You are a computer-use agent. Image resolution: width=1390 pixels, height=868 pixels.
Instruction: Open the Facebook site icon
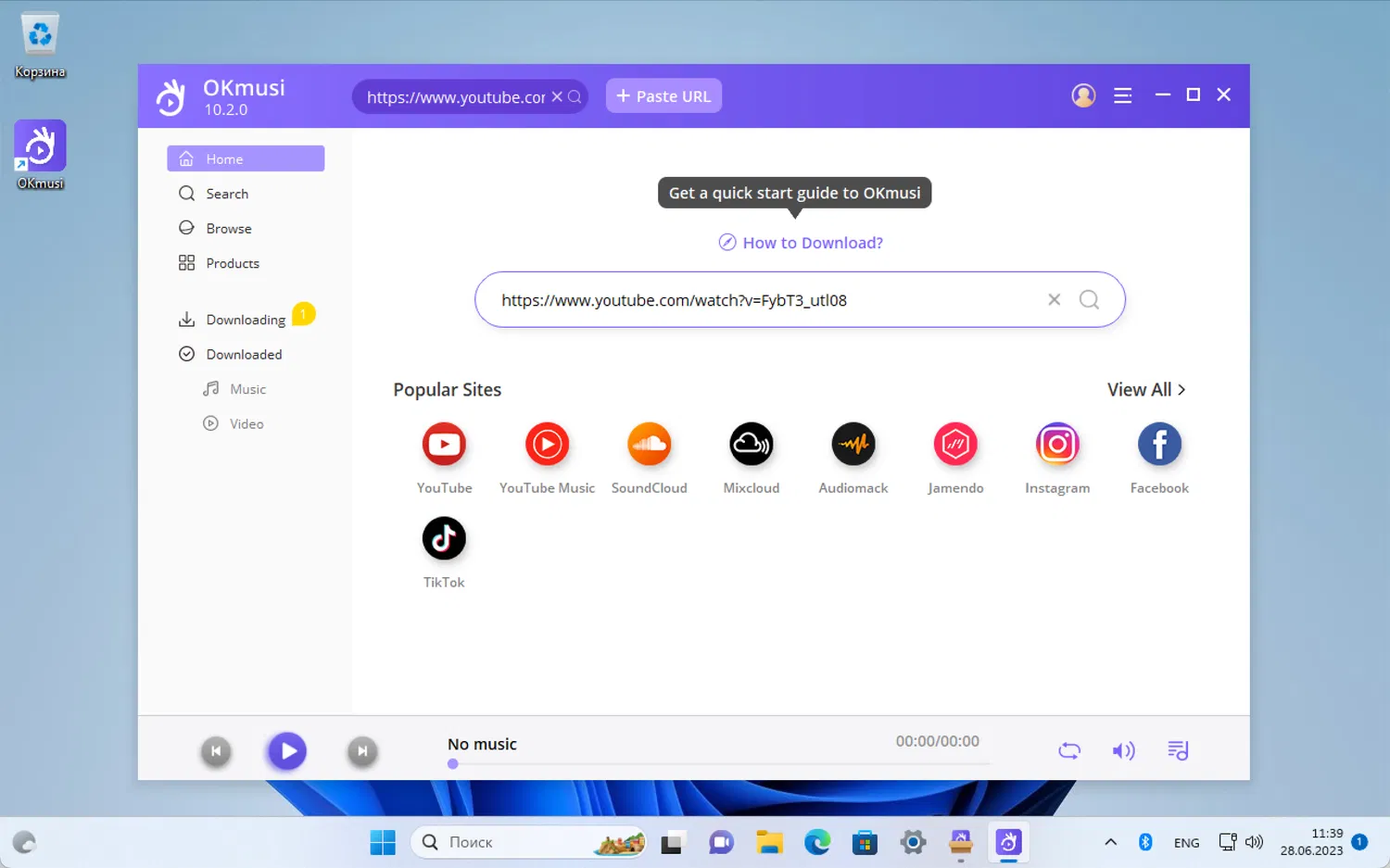click(1159, 445)
